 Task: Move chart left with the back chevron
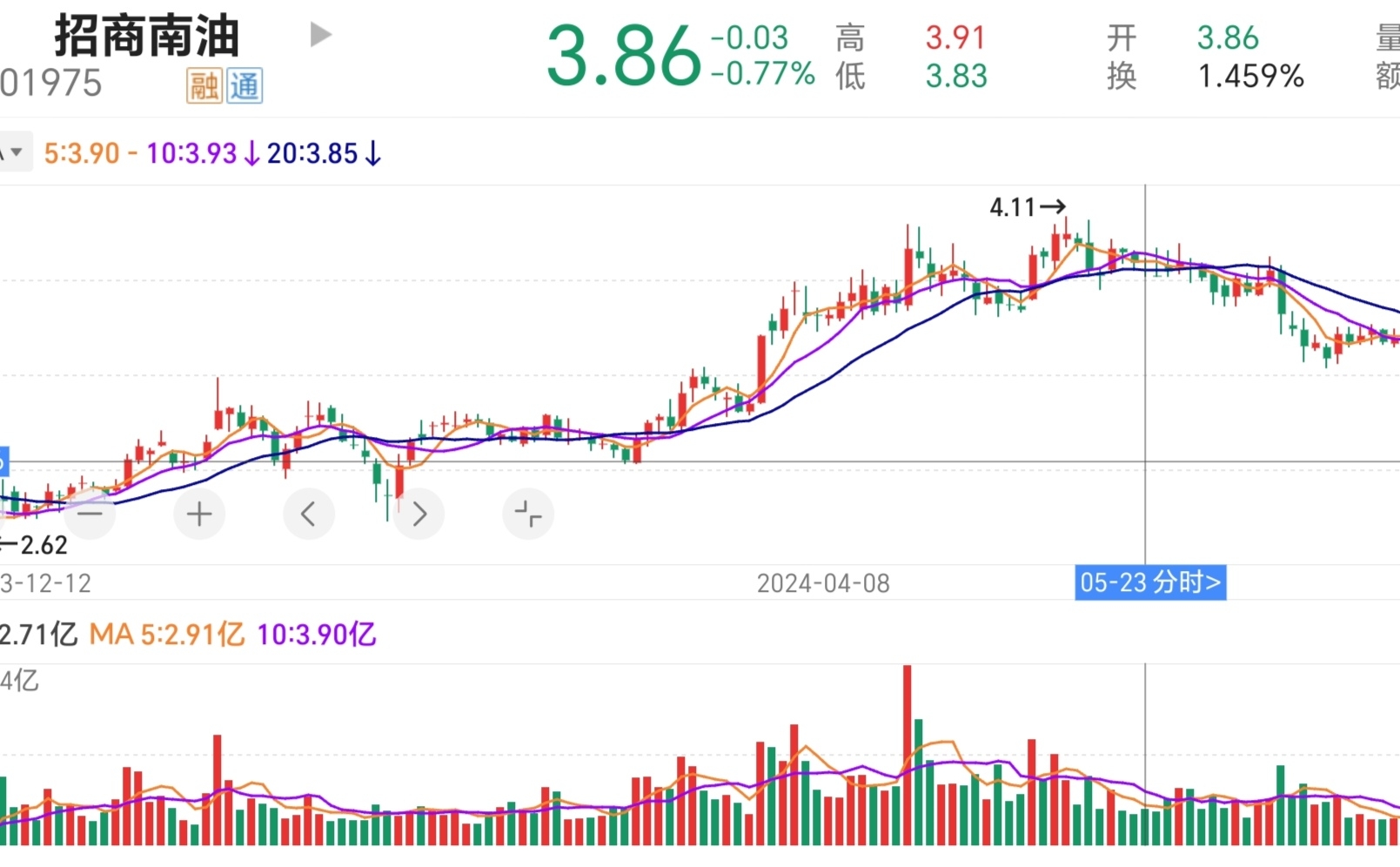click(309, 514)
